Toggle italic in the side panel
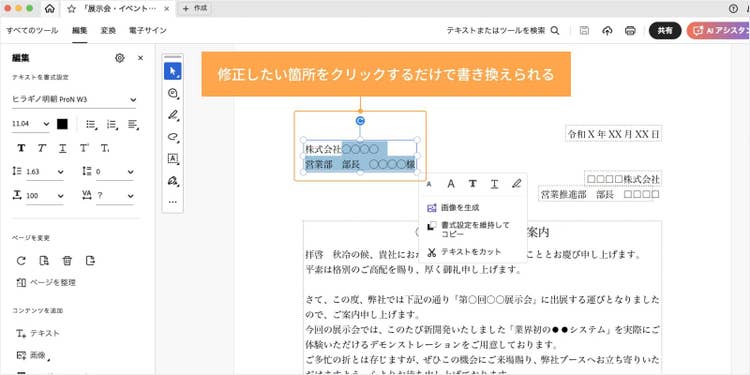750x375 pixels. [x=42, y=148]
